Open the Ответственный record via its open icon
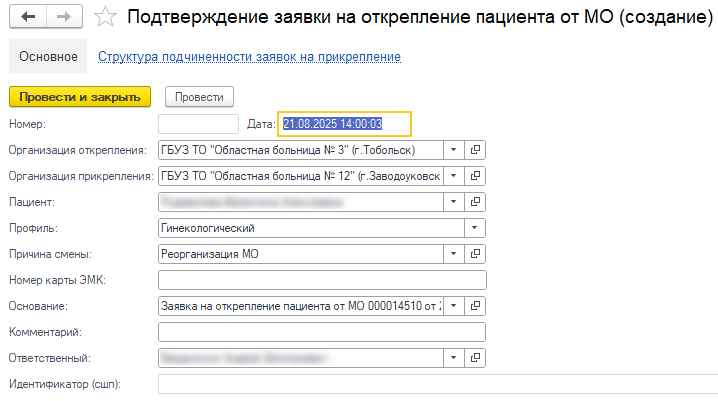 [476, 358]
